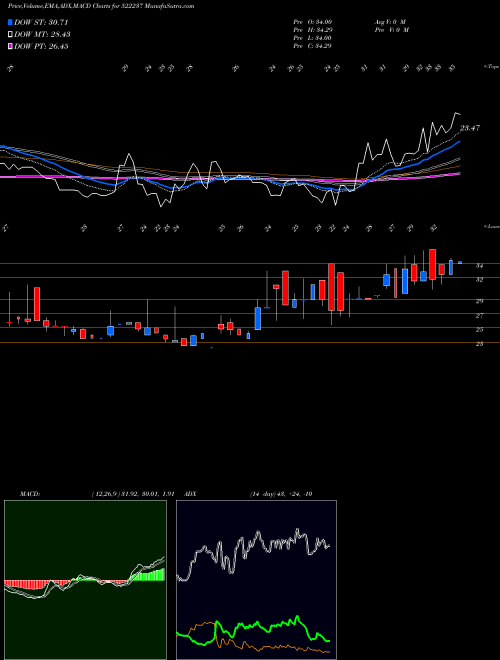Click inside the green MACD histogram chart

point(85,580)
